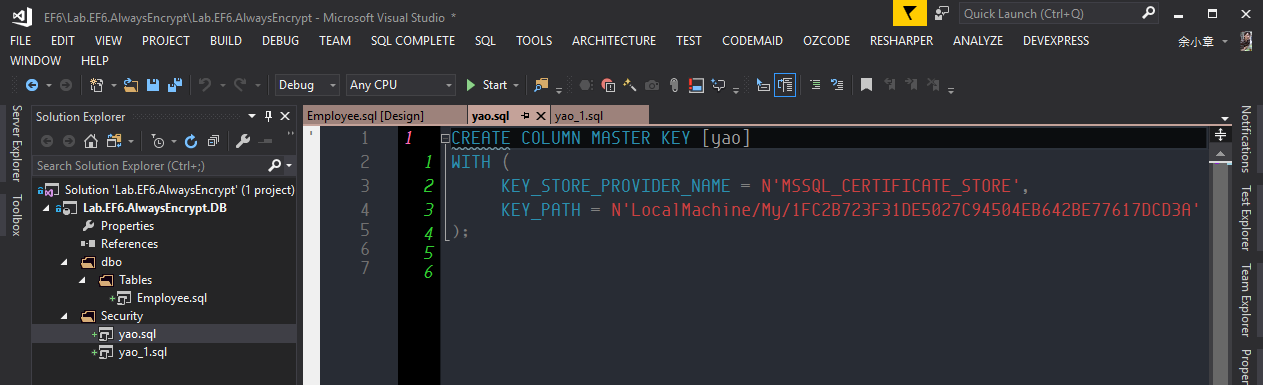Click the feedback icon beside Quick Launch
Image resolution: width=1263 pixels, height=385 pixels.
[x=942, y=13]
